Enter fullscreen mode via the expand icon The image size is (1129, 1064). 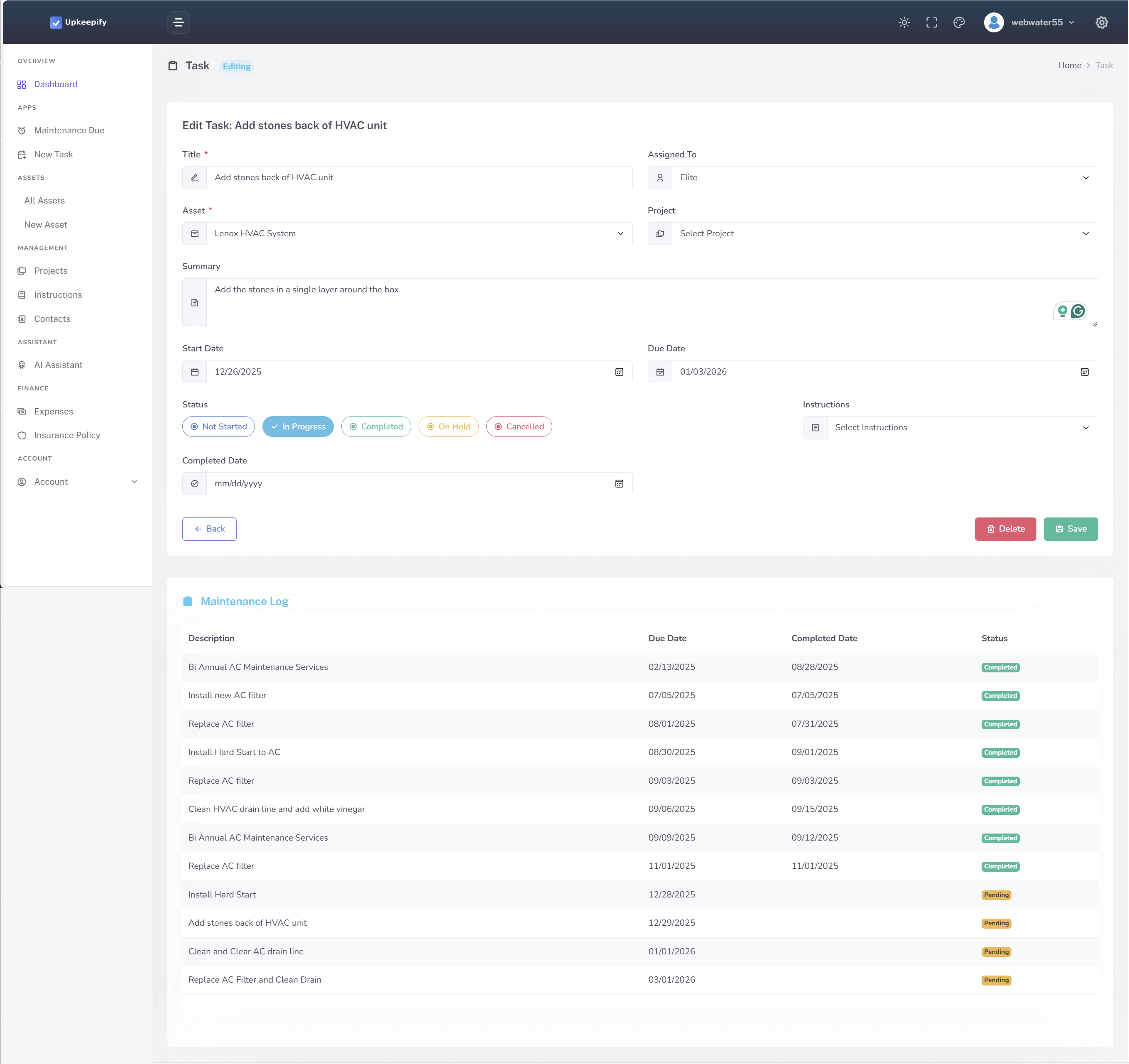tap(932, 22)
